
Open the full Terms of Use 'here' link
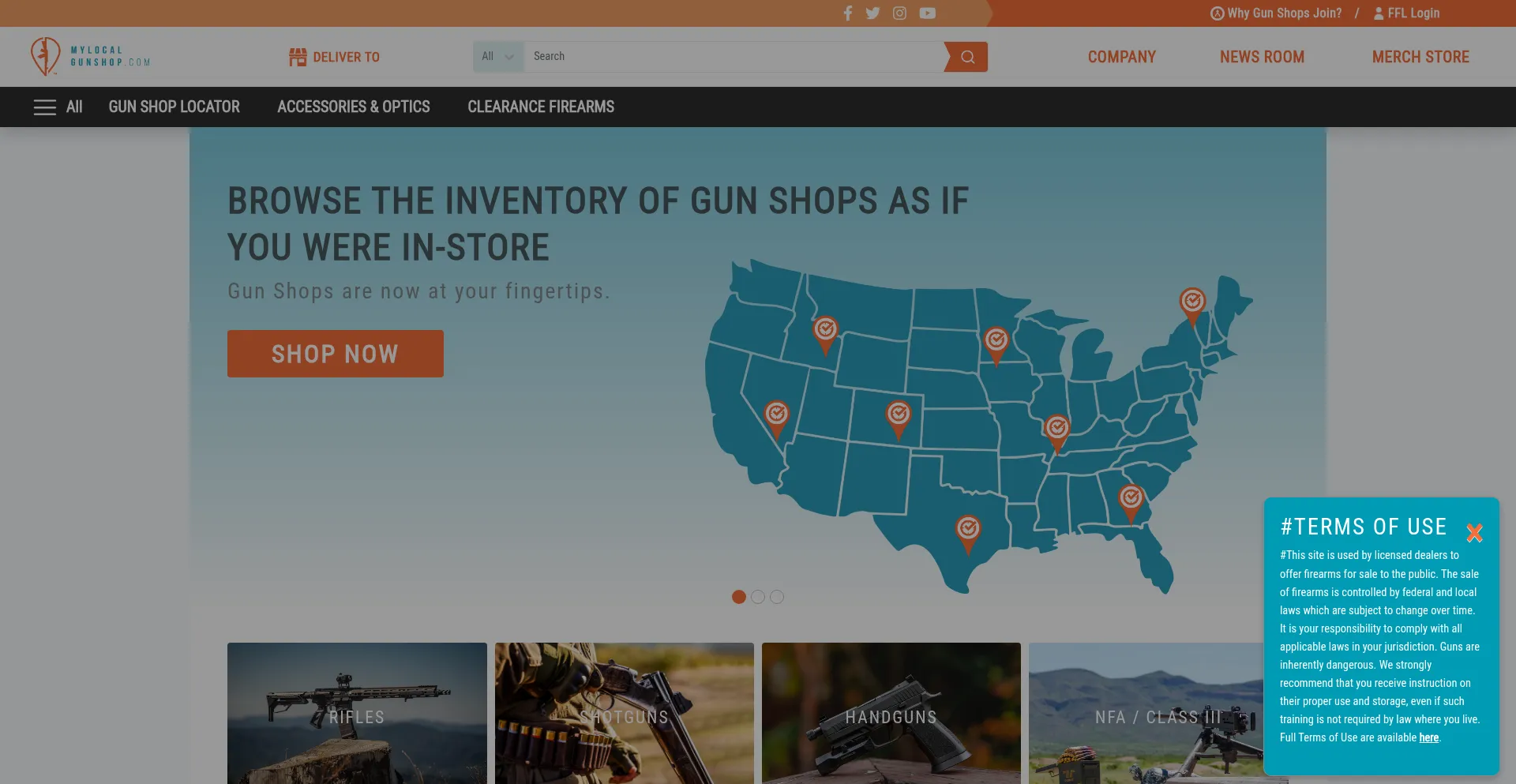pyautogui.click(x=1428, y=737)
